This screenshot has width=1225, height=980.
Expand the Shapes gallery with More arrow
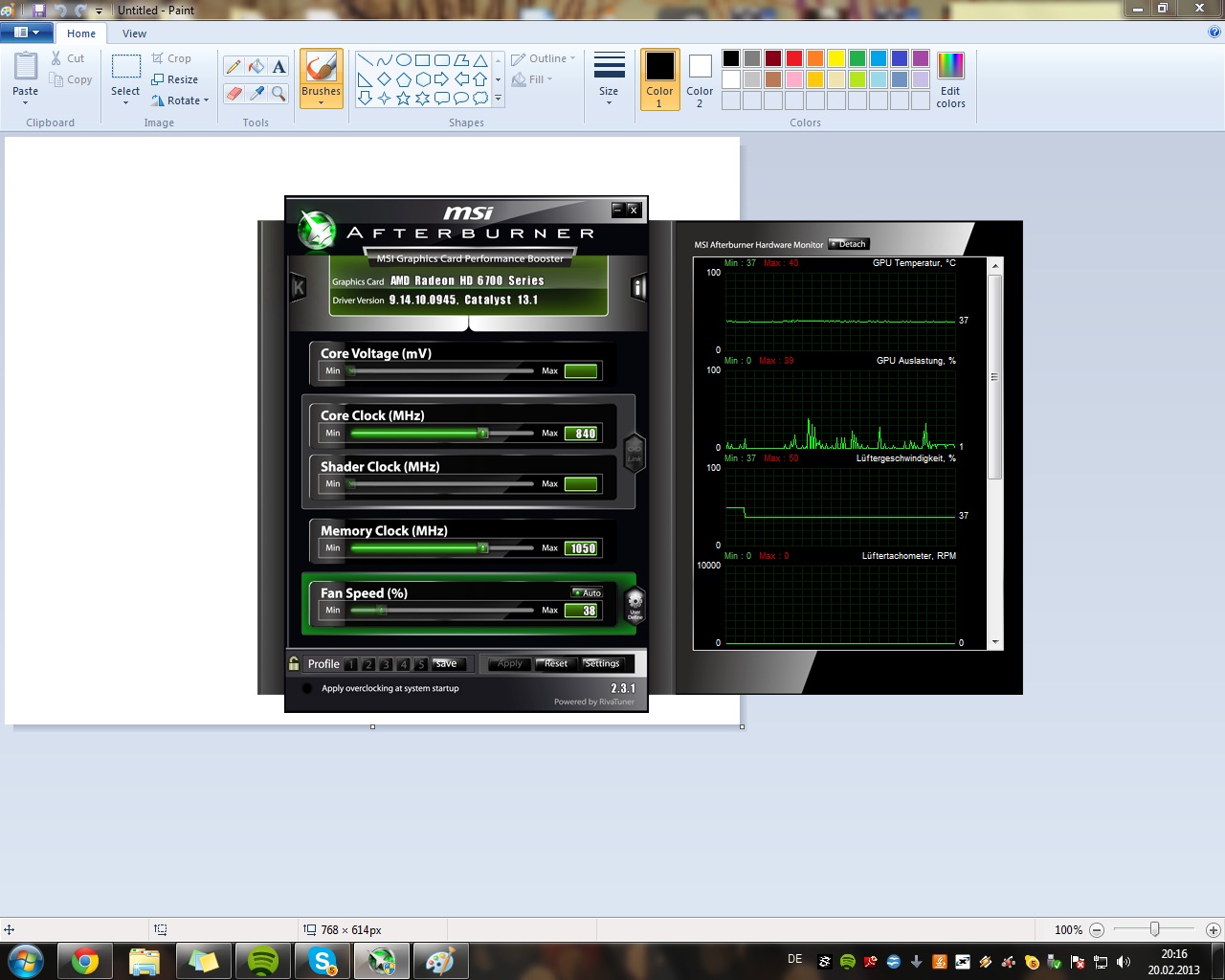click(x=498, y=98)
